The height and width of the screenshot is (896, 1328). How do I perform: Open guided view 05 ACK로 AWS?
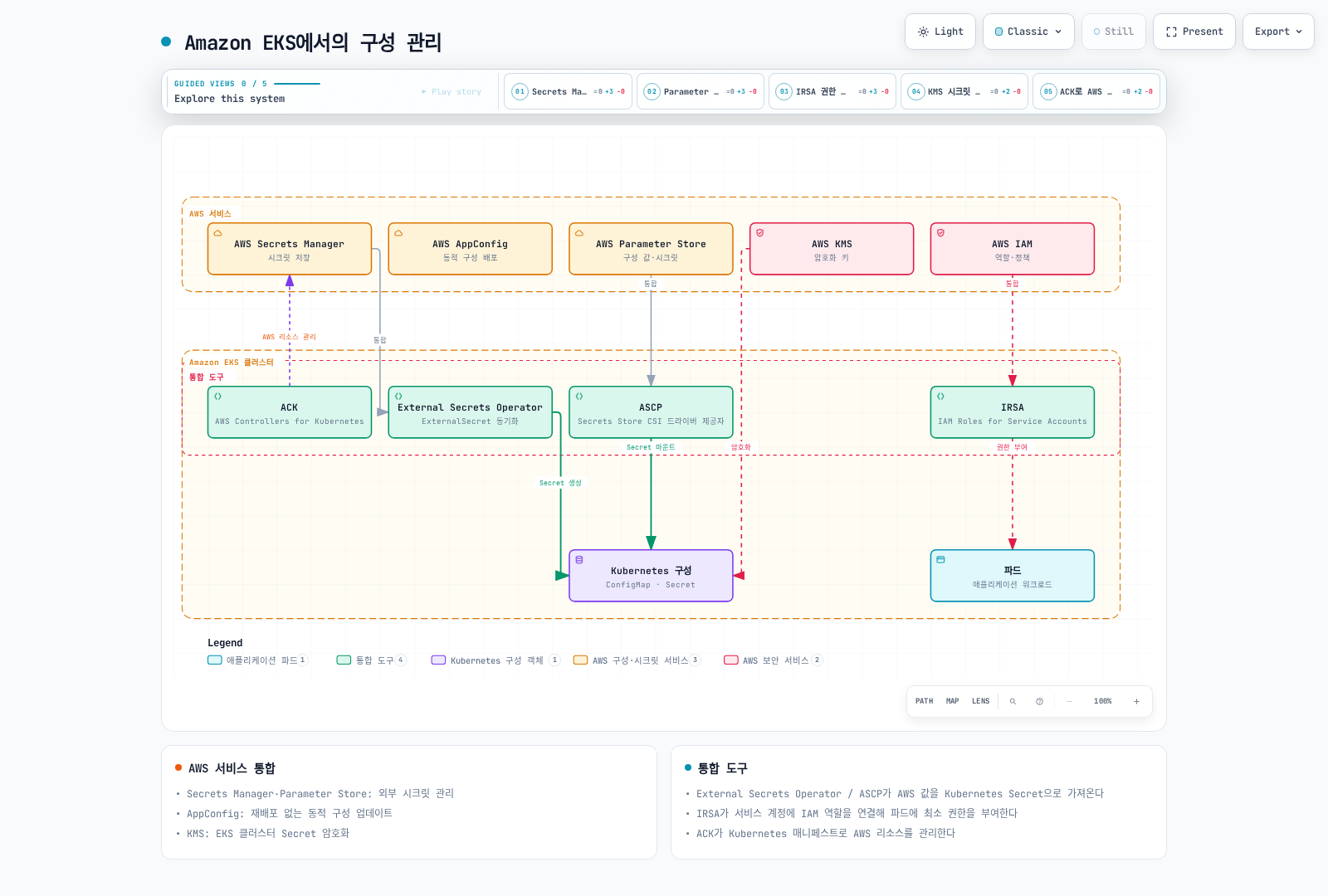pos(1096,91)
